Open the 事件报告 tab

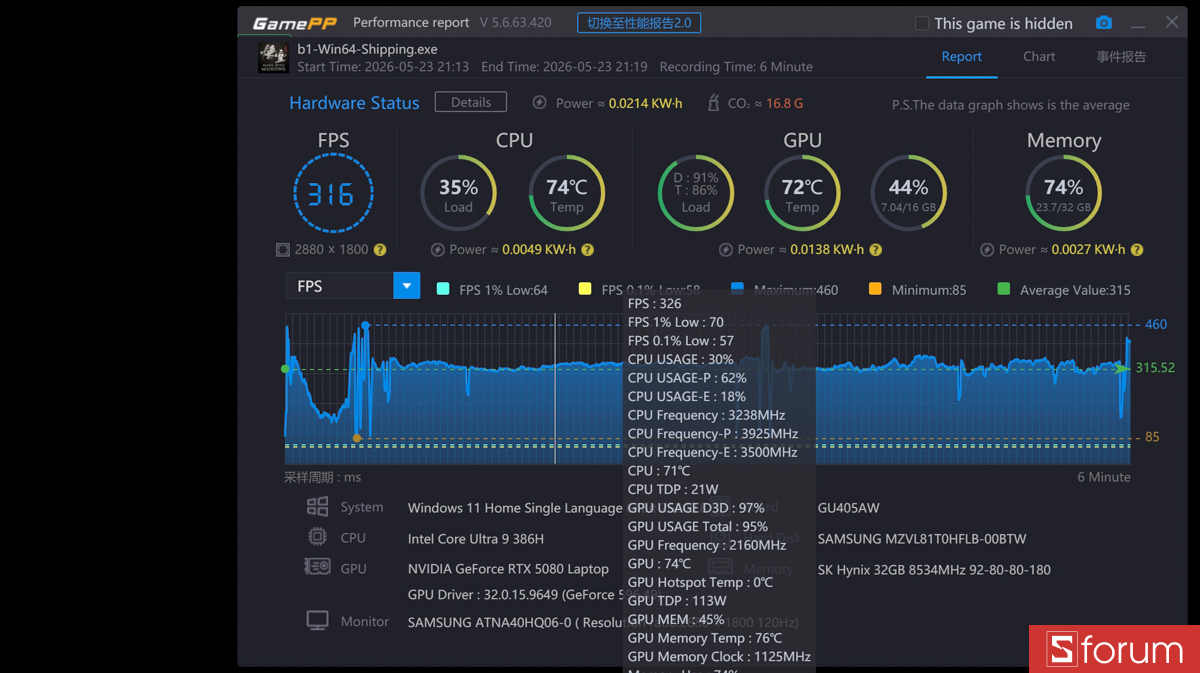pos(1121,57)
